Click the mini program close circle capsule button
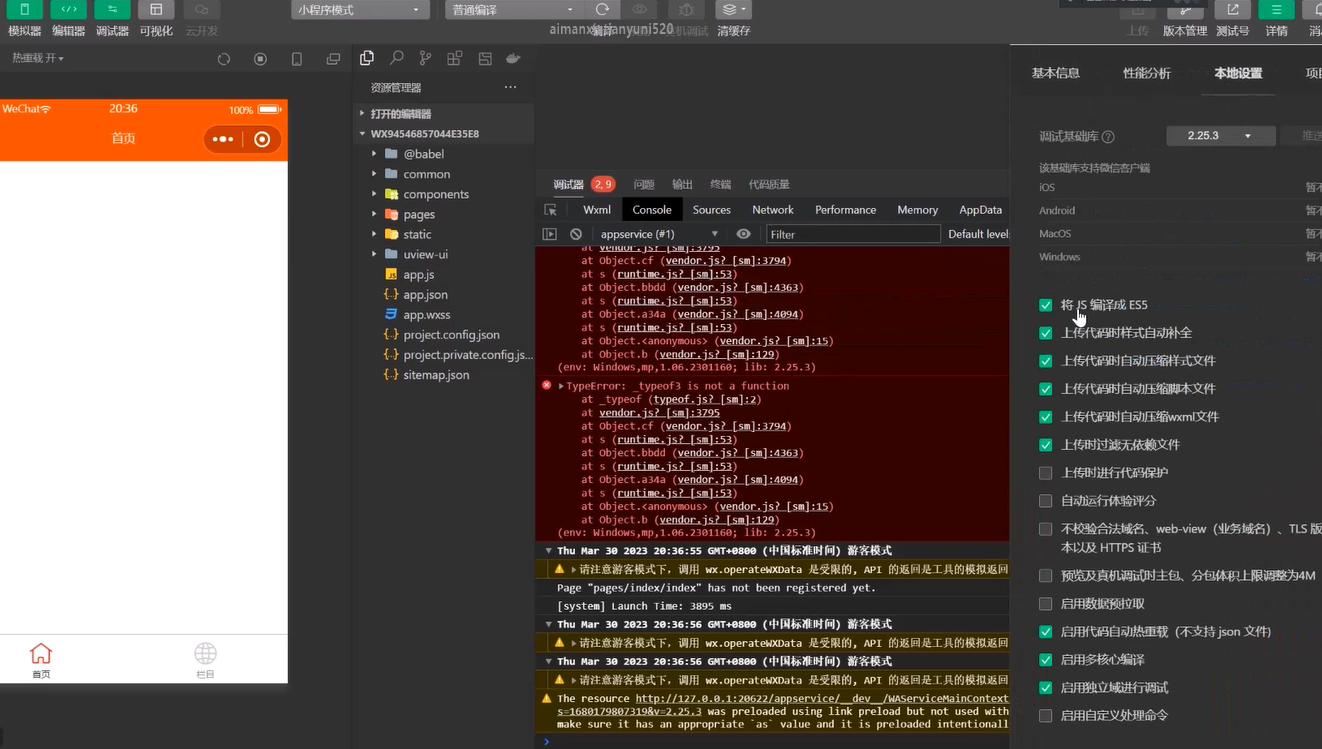 point(262,139)
